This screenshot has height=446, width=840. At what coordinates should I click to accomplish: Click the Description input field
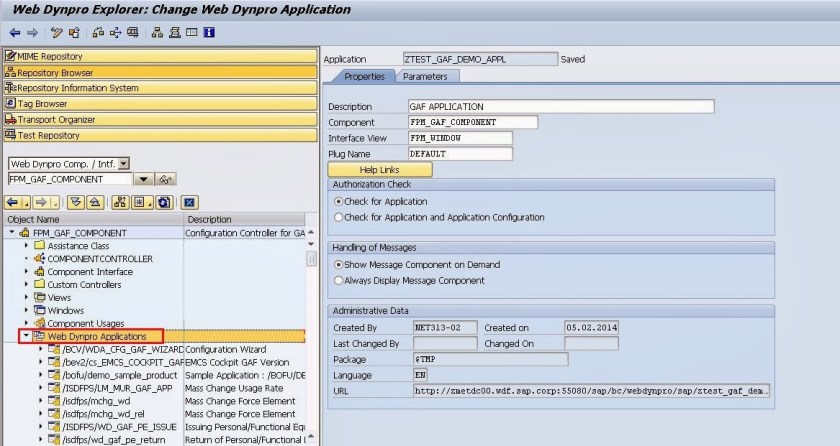click(560, 107)
